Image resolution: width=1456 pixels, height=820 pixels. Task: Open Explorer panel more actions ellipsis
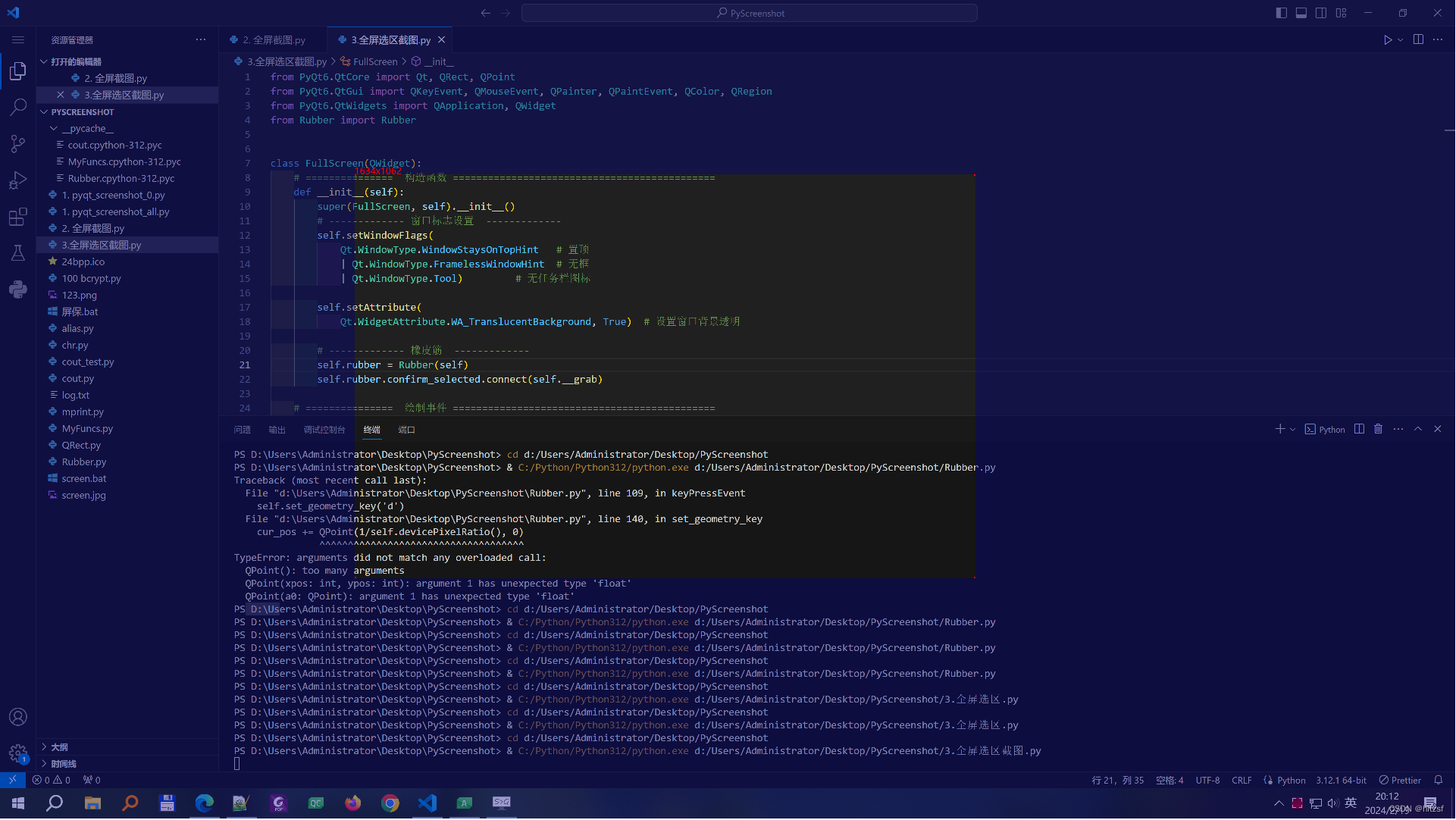pyautogui.click(x=201, y=40)
